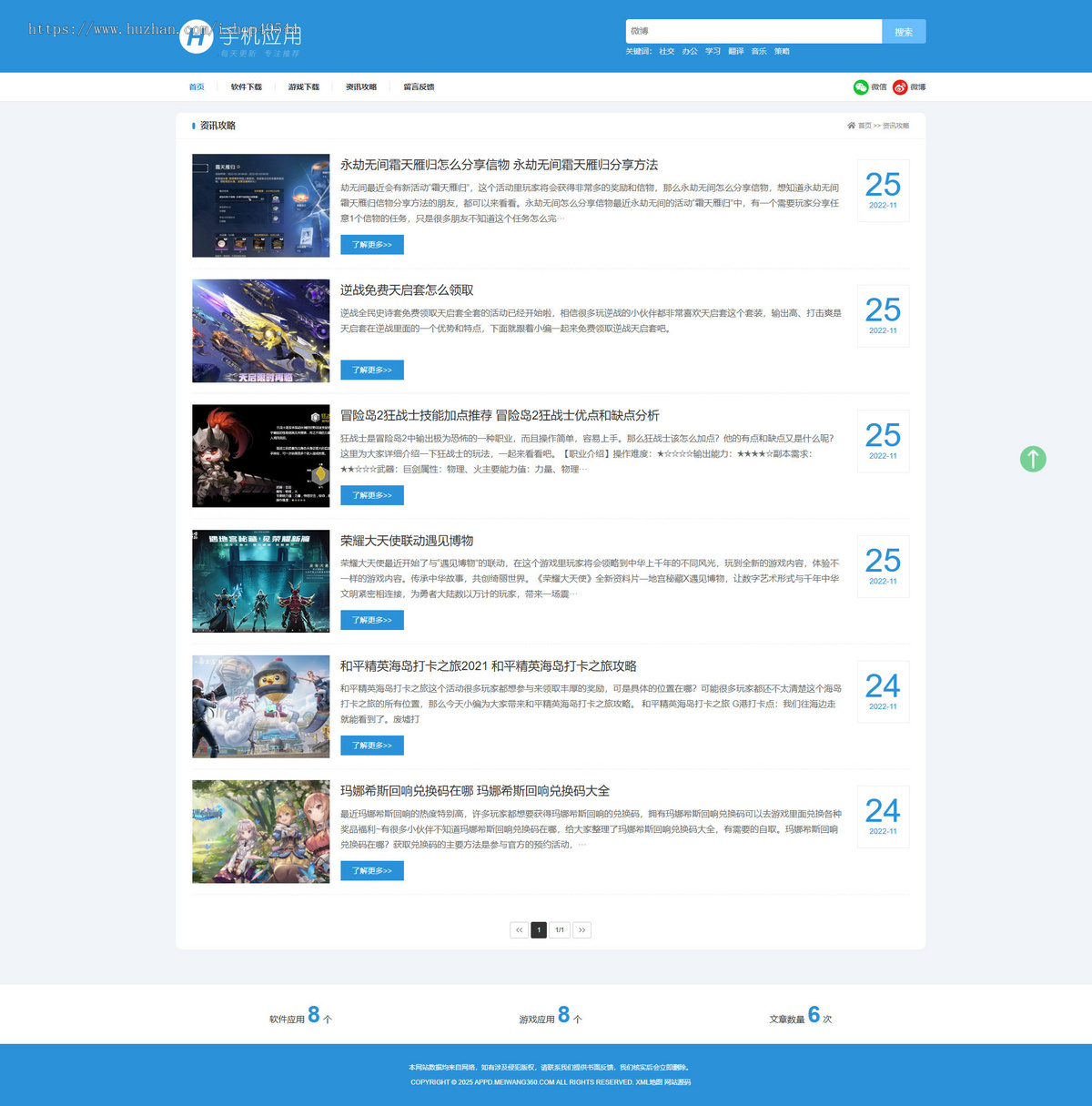Open the 首页 navigation tab

tap(197, 87)
